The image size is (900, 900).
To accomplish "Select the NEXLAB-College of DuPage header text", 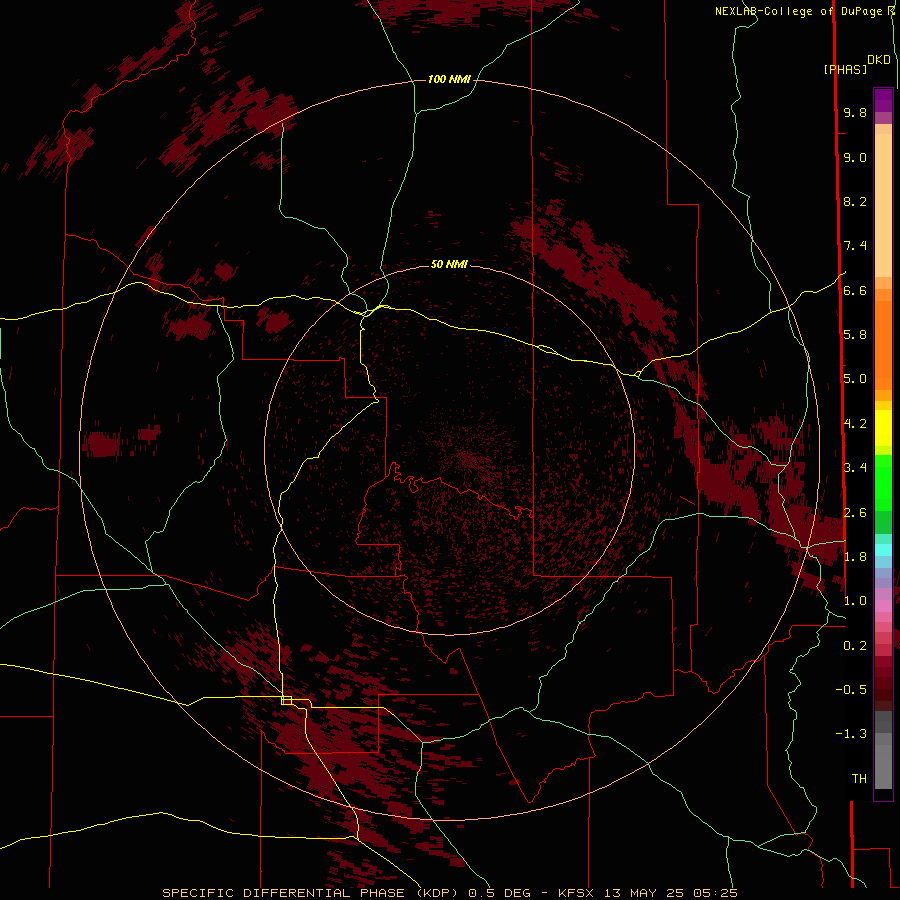I will pyautogui.click(x=800, y=11).
